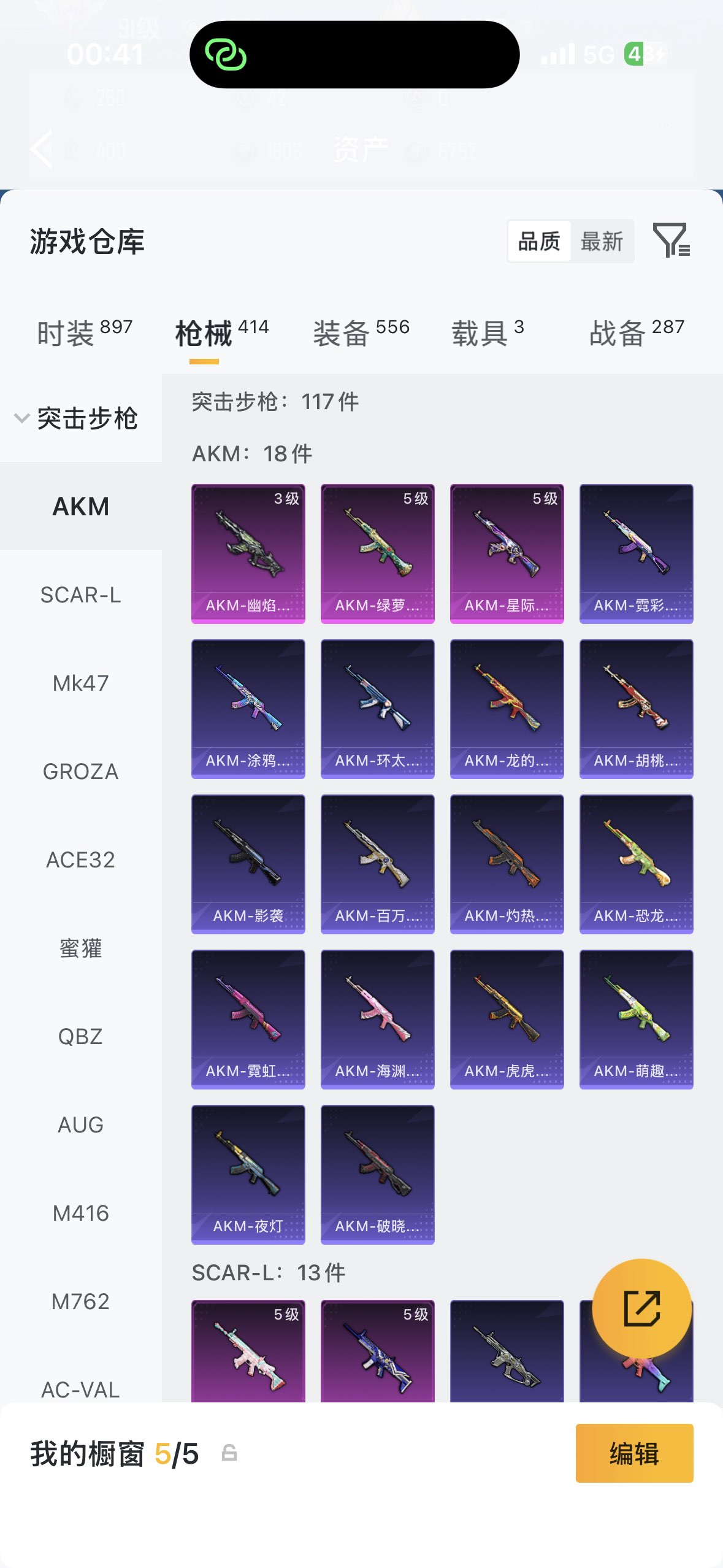Select M416 in the sidebar list
The height and width of the screenshot is (1568, 723).
tap(81, 1213)
